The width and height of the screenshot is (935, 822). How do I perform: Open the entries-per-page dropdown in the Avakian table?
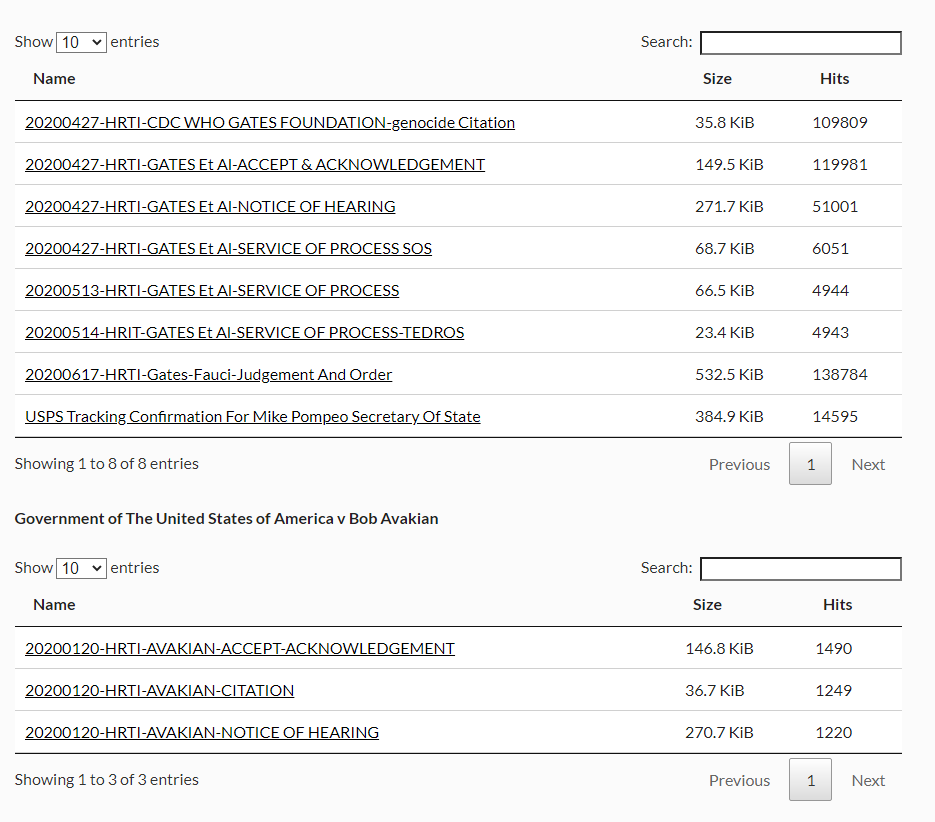(x=81, y=568)
